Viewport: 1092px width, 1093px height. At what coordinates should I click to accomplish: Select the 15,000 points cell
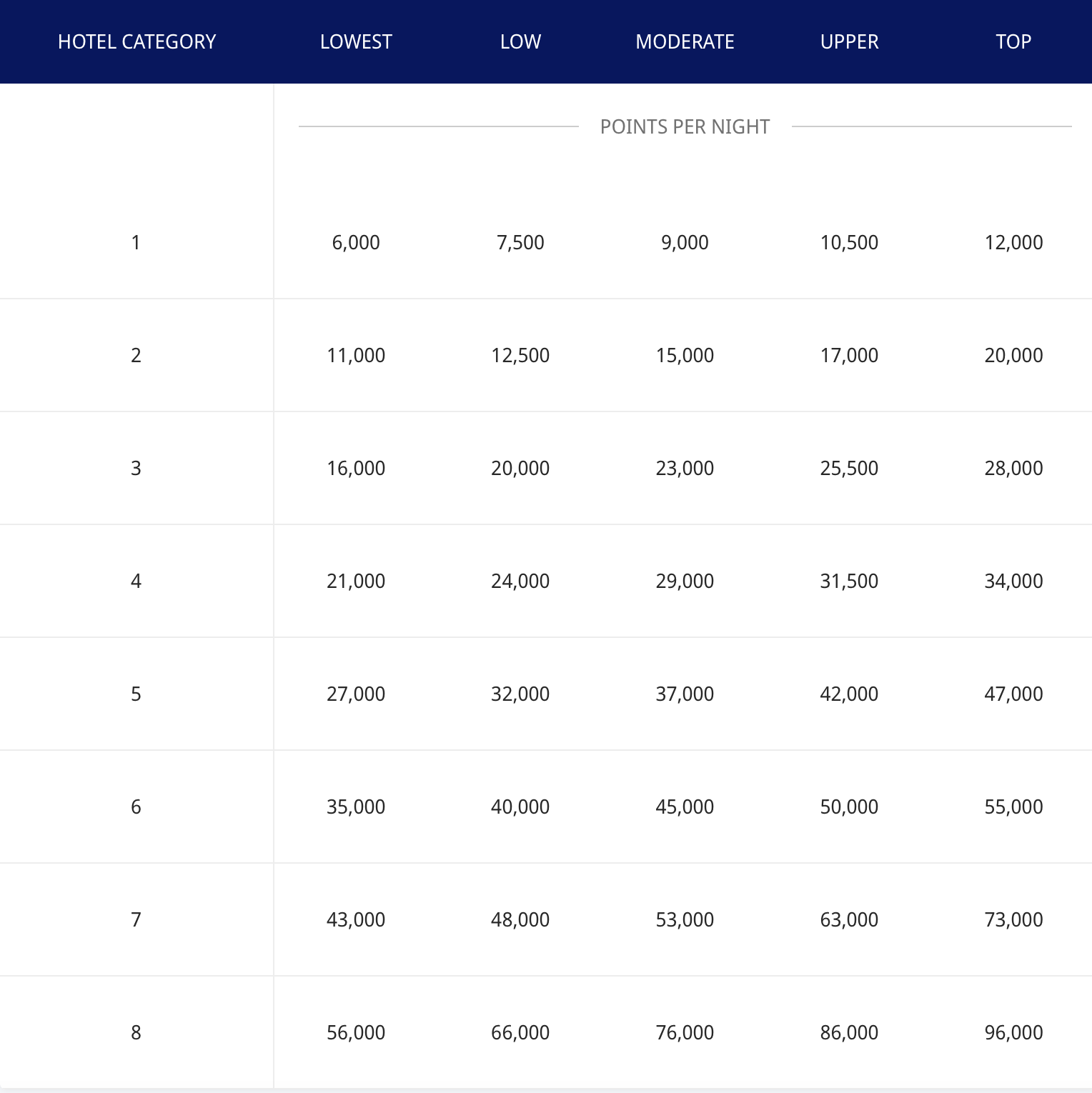[685, 355]
